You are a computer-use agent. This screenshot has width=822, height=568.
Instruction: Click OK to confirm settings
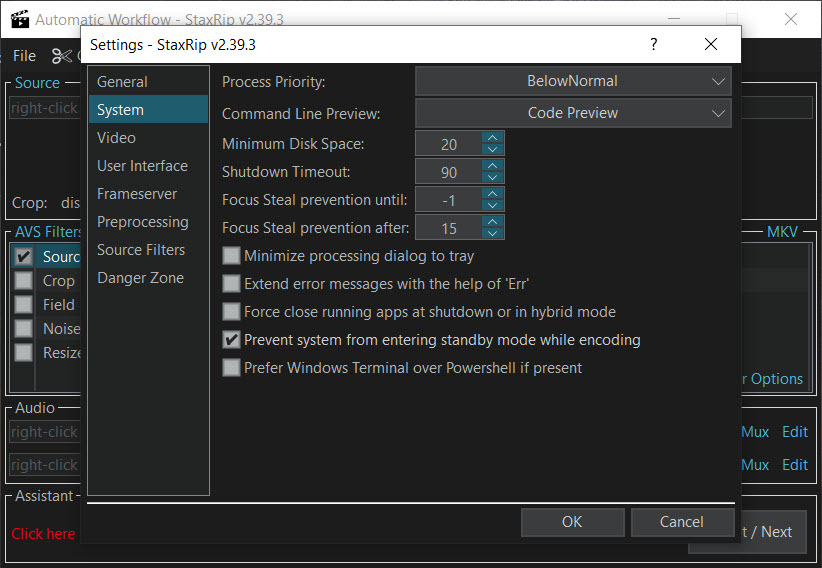pos(572,522)
